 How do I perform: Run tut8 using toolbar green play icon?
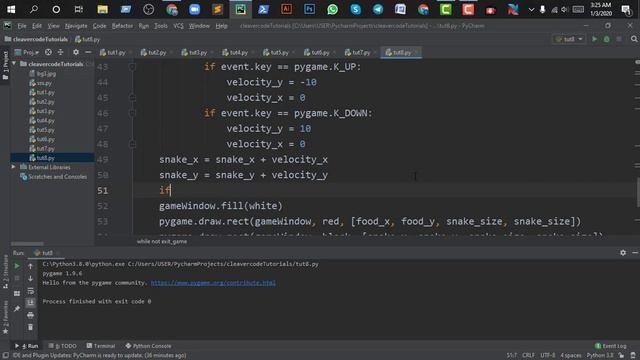pos(594,39)
